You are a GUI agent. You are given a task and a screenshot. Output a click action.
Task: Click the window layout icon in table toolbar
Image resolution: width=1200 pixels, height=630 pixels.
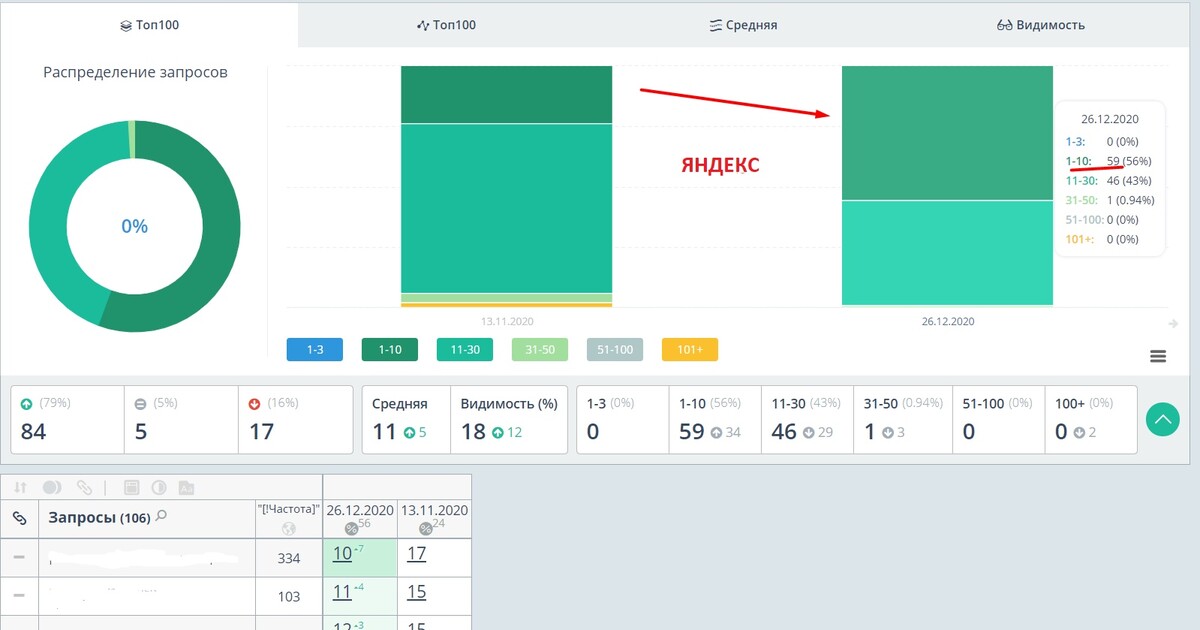coord(131,487)
